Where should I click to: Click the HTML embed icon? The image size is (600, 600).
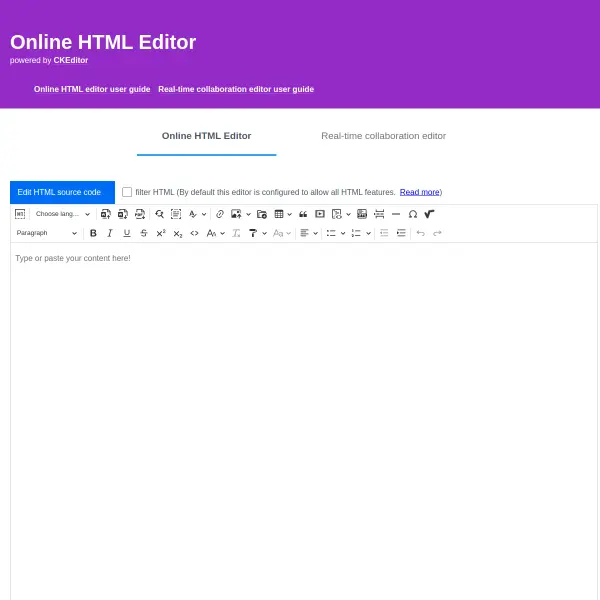[362, 214]
